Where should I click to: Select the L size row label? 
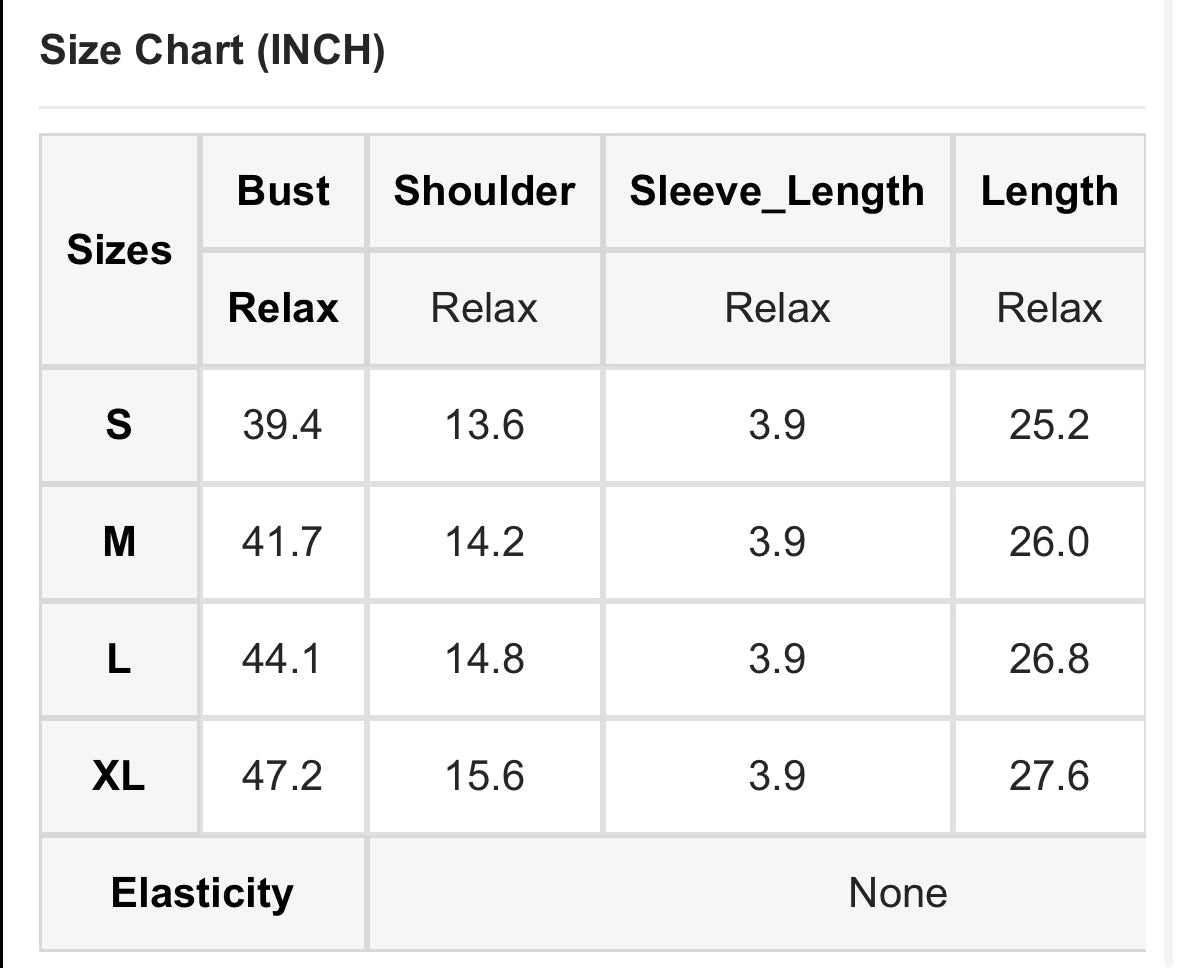coord(120,659)
